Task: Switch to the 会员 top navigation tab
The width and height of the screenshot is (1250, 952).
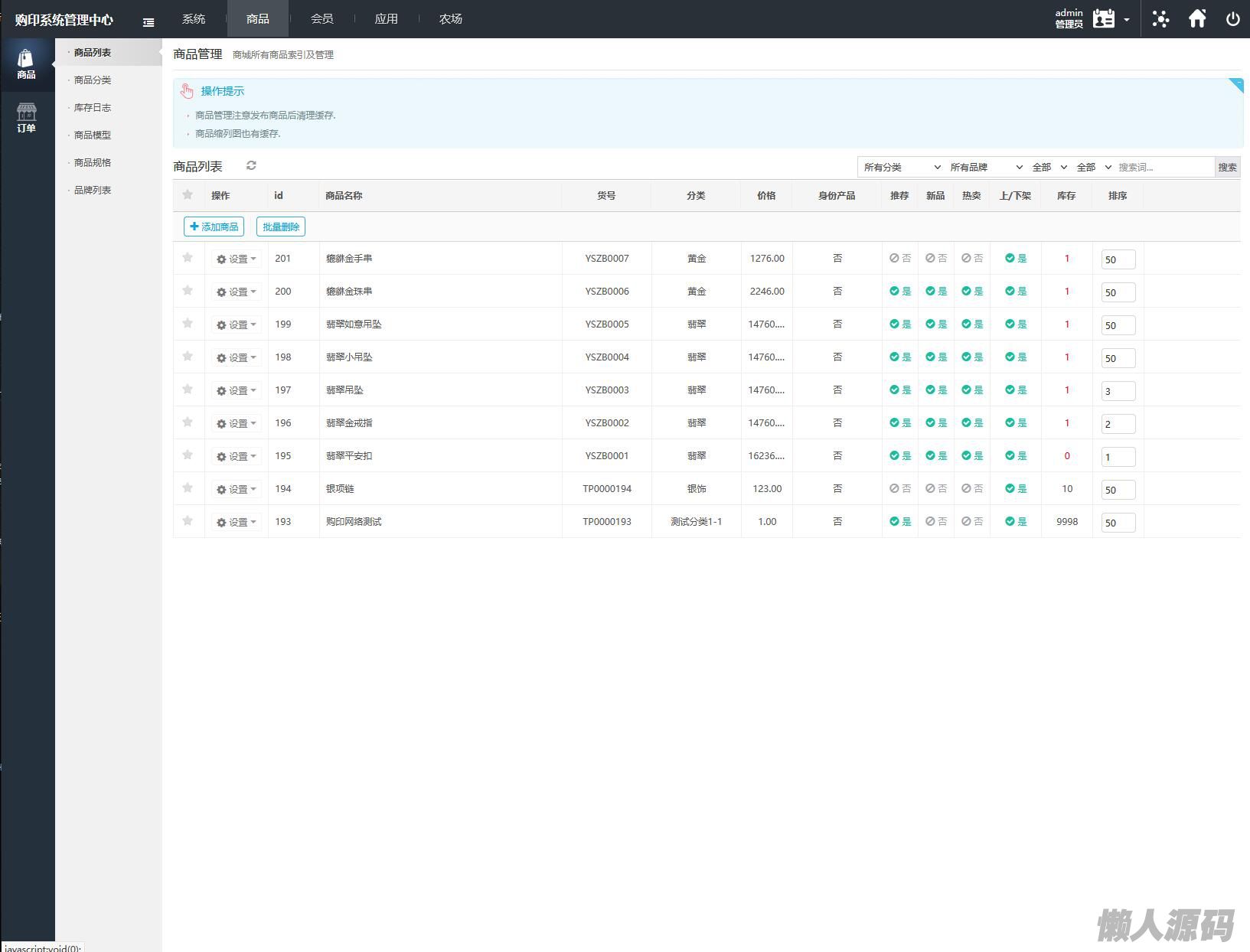Action: (x=321, y=19)
